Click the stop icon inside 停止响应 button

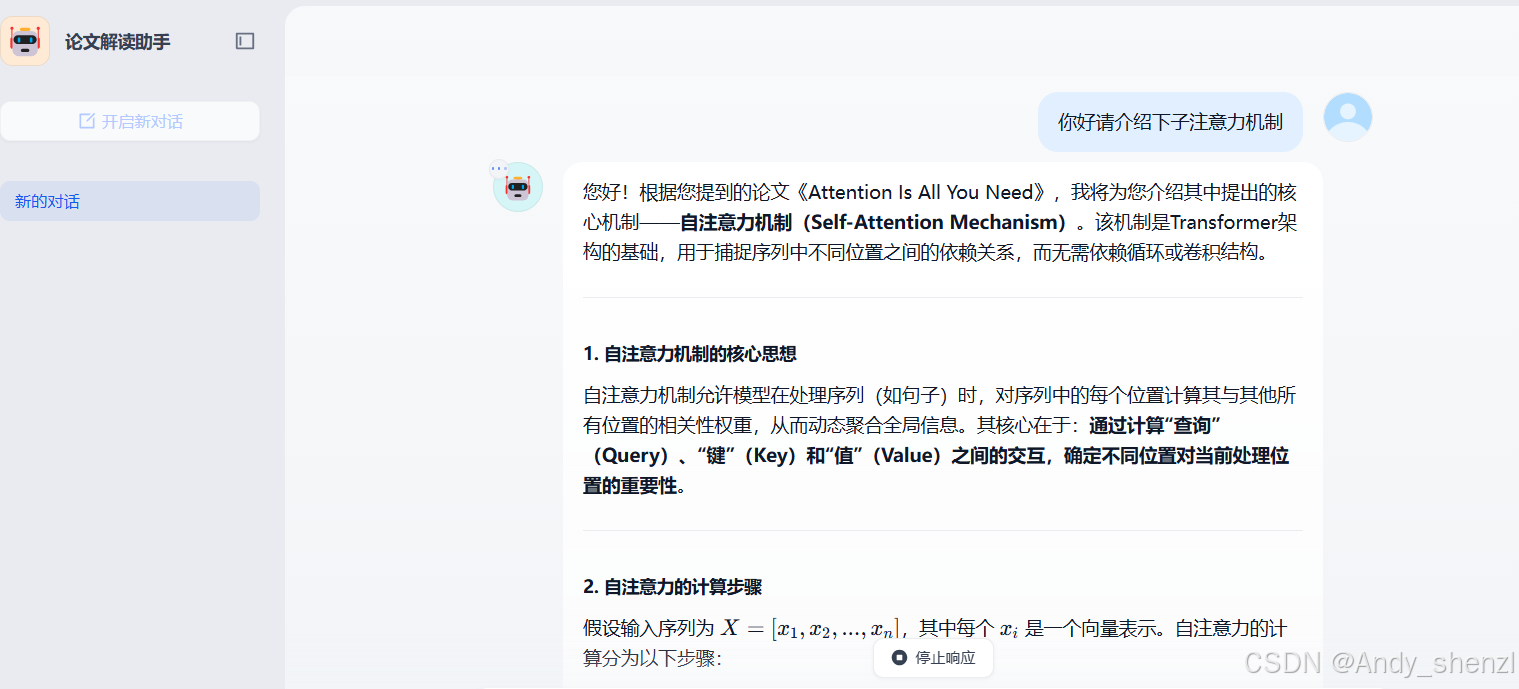coord(898,658)
